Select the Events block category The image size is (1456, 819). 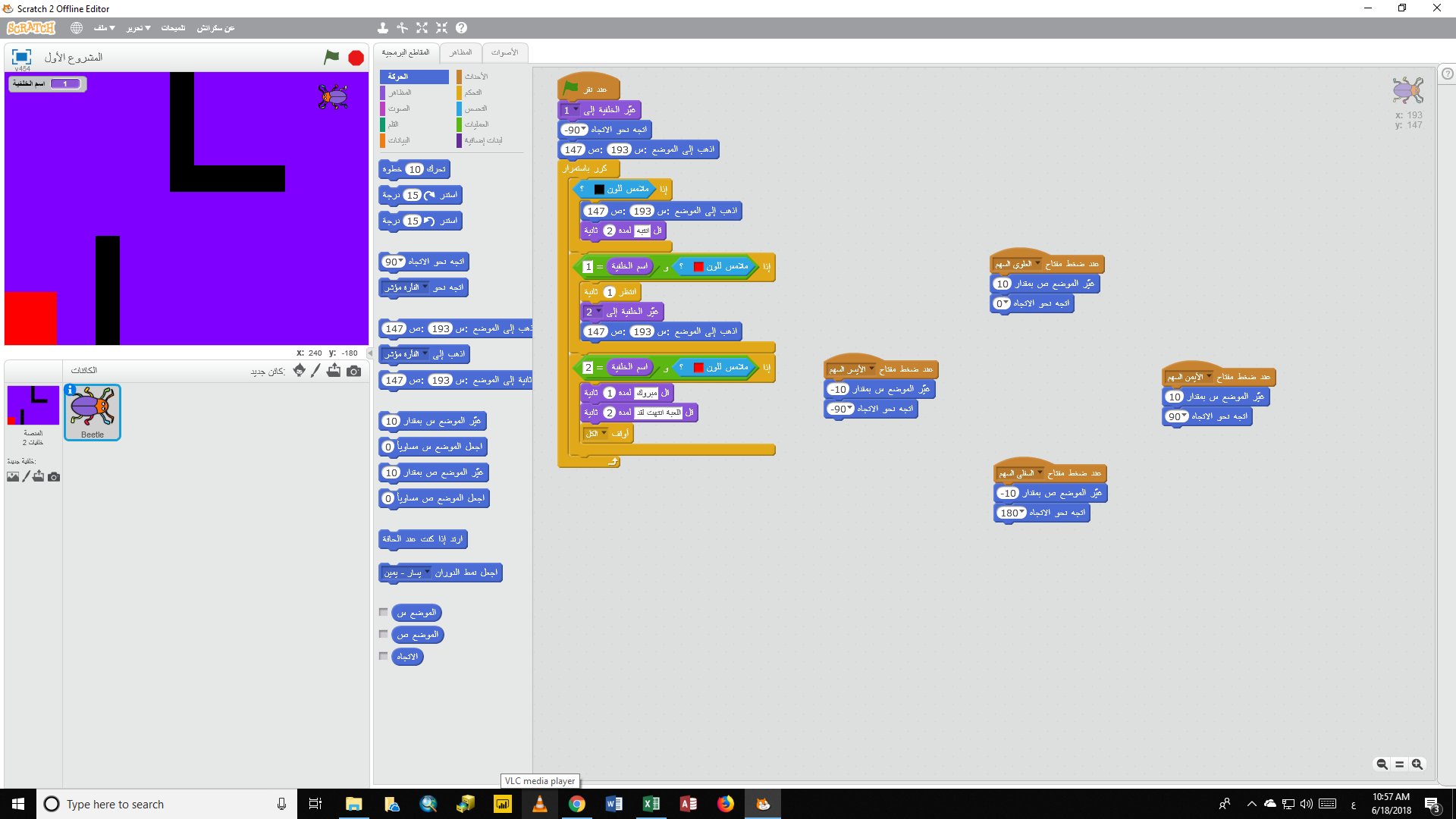coord(475,77)
